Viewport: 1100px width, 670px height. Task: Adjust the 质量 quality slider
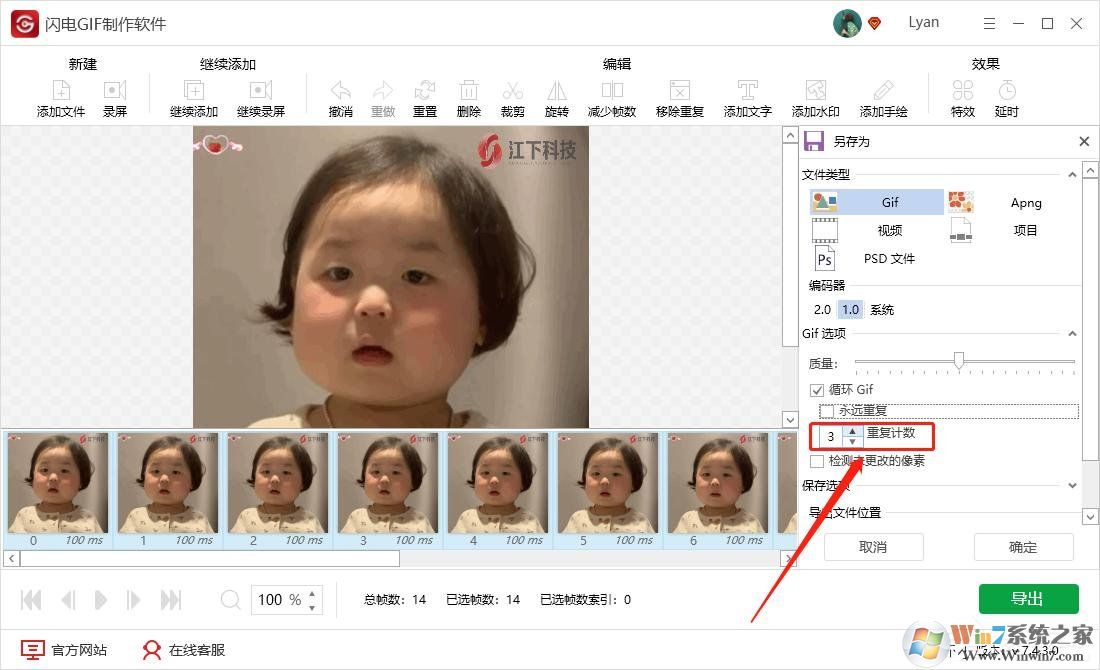pyautogui.click(x=960, y=361)
